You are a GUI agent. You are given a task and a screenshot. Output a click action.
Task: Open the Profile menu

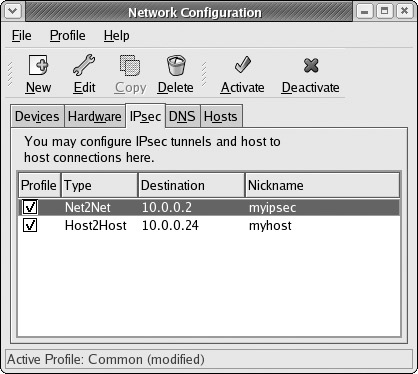pos(68,35)
